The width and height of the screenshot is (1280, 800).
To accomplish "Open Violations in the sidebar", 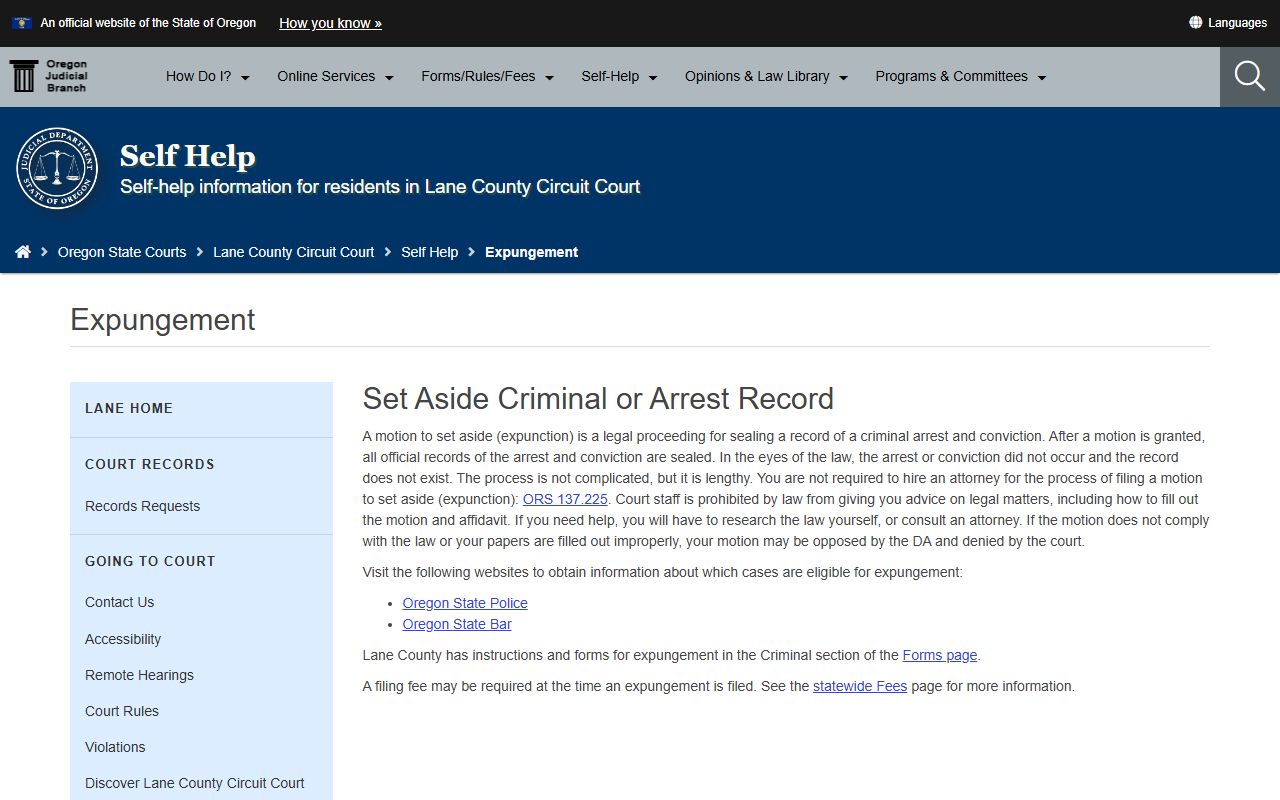I will coord(115,747).
